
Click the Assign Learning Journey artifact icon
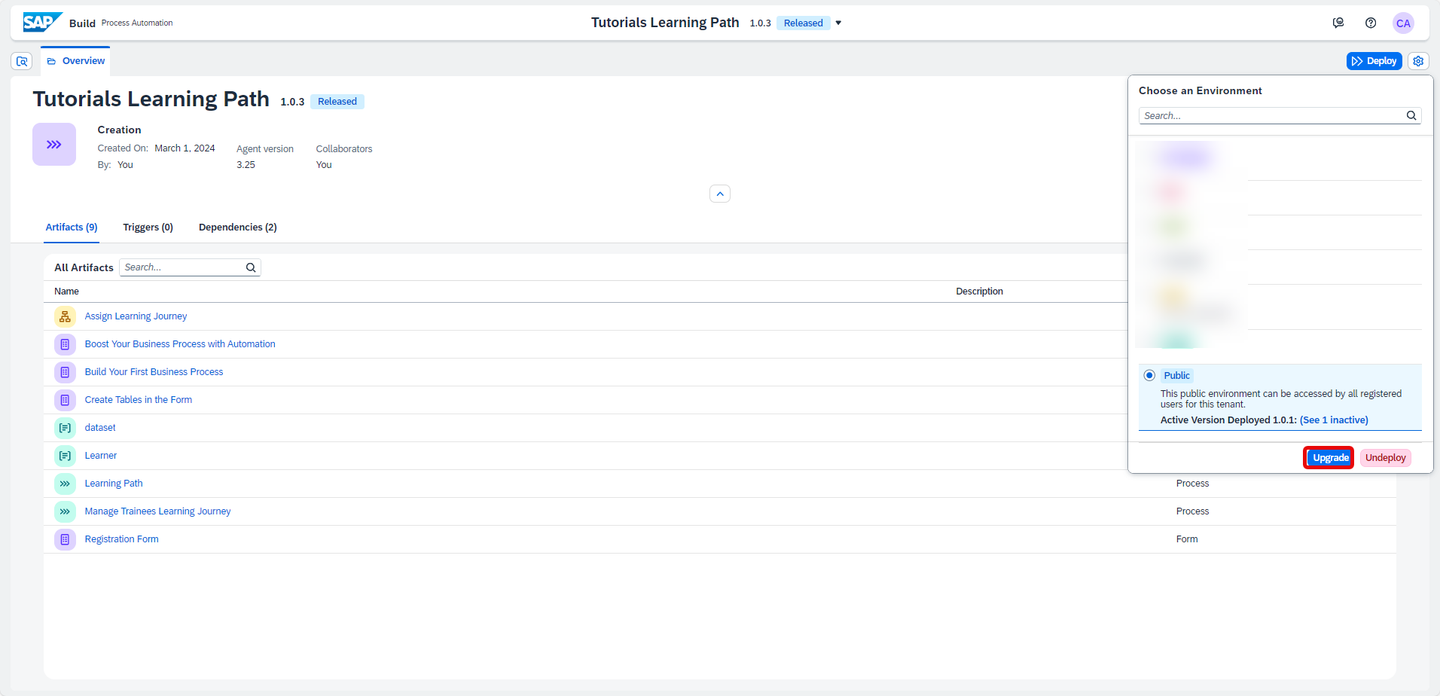tap(65, 316)
